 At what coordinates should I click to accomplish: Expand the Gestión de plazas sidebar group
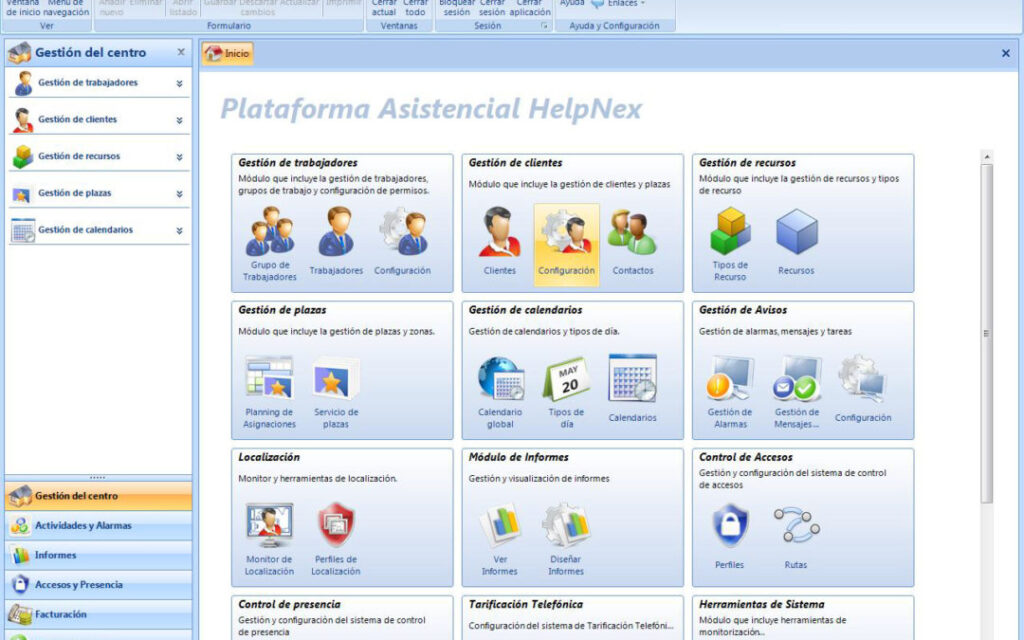pyautogui.click(x=179, y=194)
